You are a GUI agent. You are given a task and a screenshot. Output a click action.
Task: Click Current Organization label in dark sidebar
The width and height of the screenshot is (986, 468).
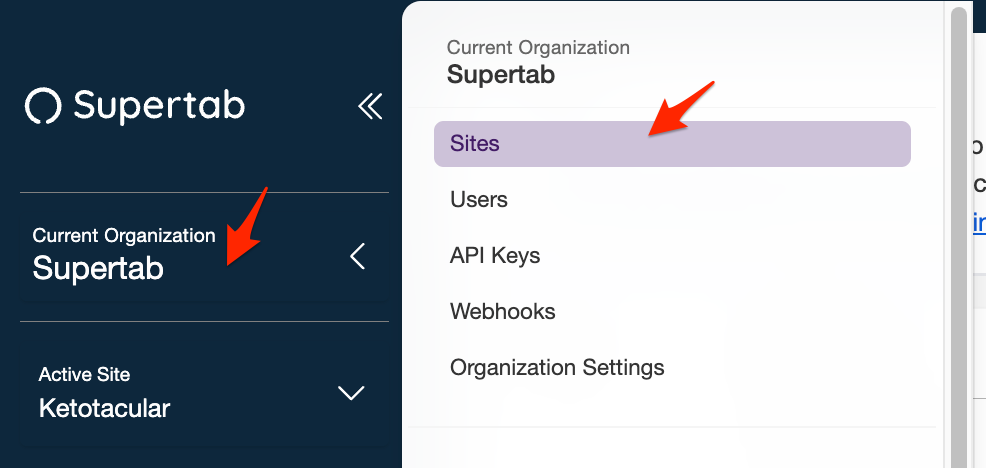pyautogui.click(x=124, y=236)
